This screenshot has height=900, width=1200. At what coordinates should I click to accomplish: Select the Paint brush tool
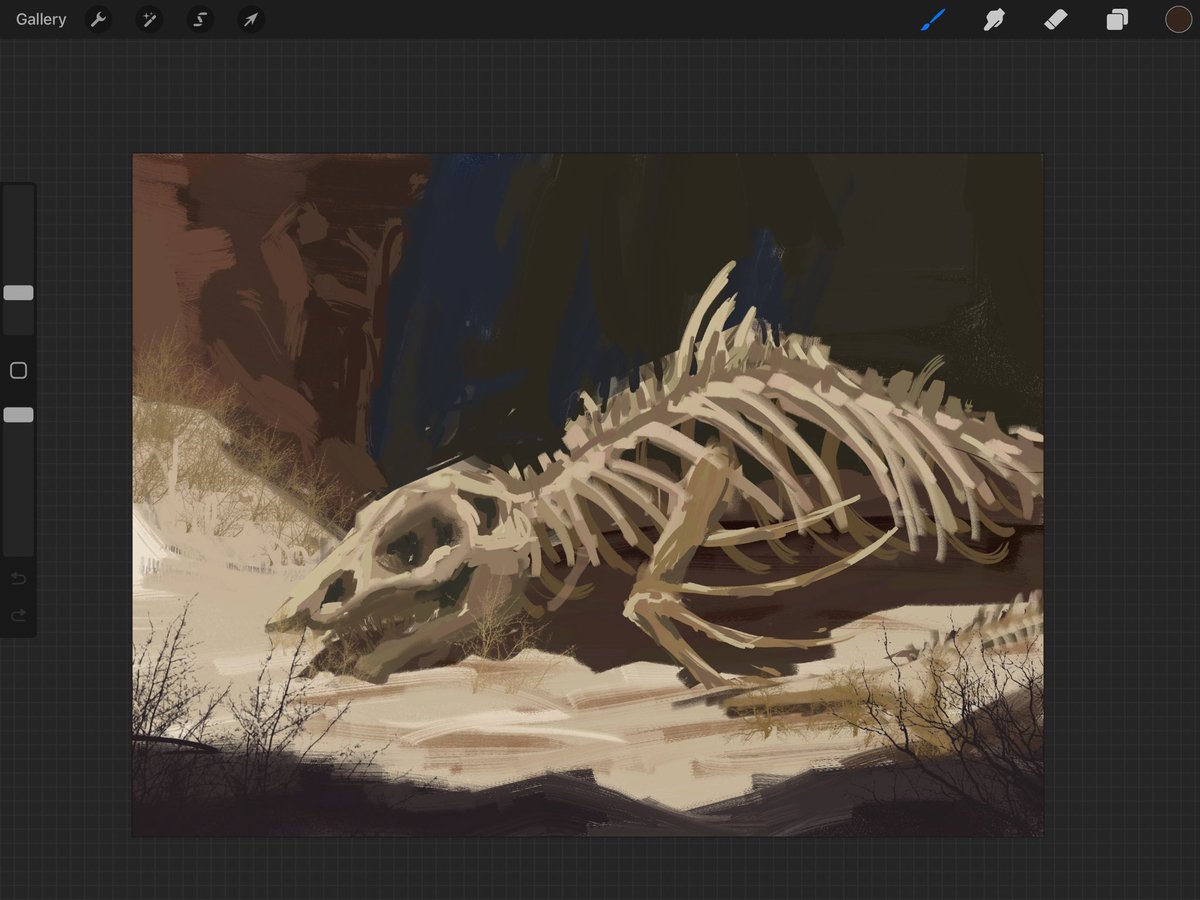933,19
